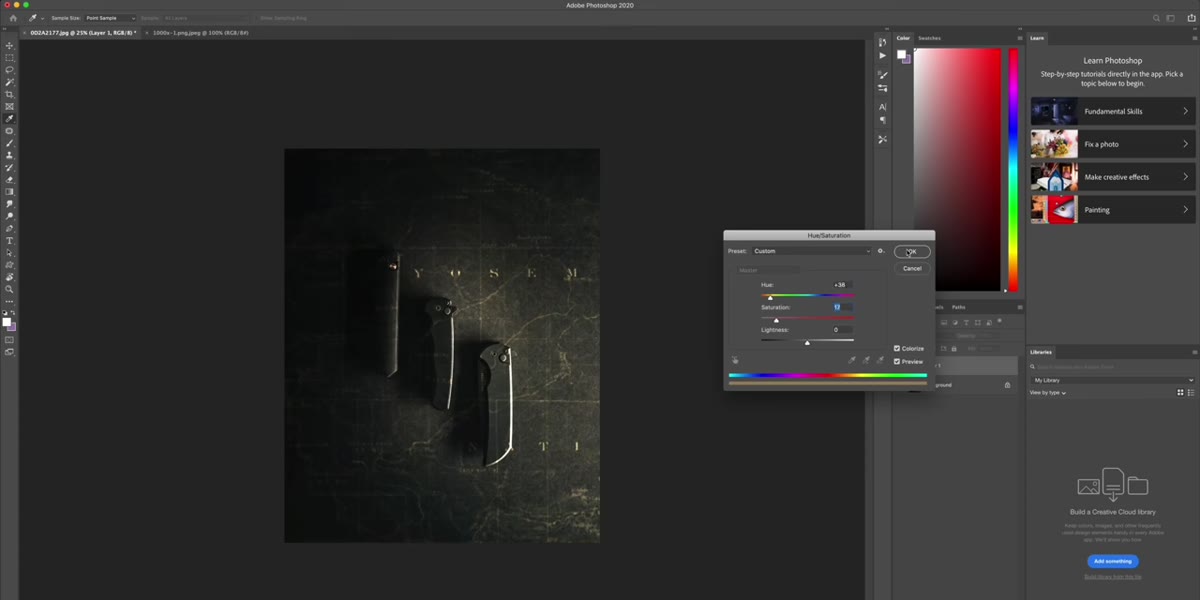Click the Background layer lock icon

click(1007, 385)
